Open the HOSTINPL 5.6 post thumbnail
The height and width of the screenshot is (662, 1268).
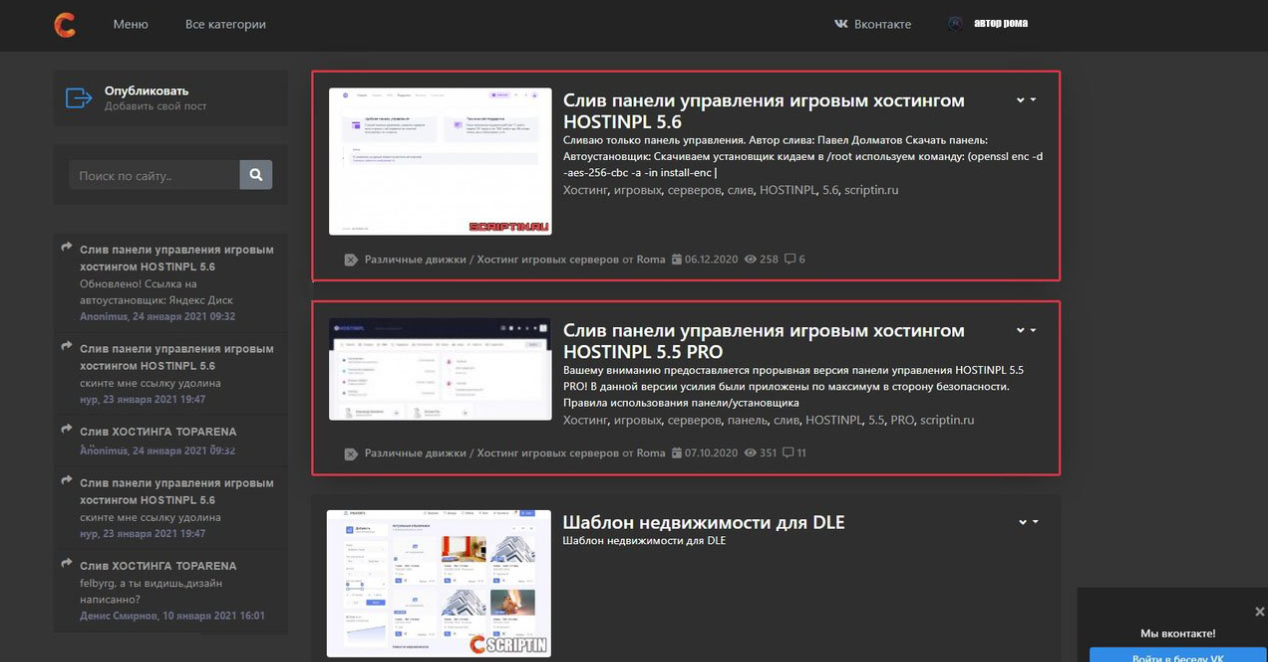440,162
